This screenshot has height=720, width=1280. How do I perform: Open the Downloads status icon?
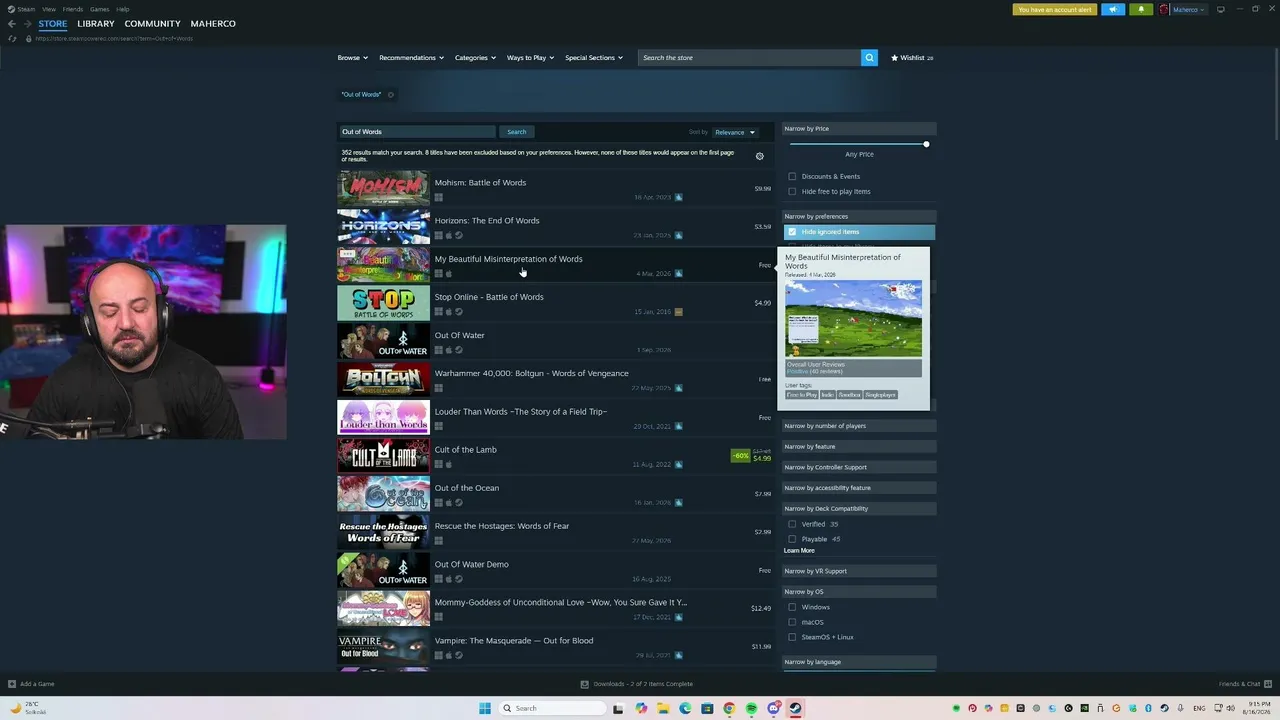pyautogui.click(x=585, y=684)
